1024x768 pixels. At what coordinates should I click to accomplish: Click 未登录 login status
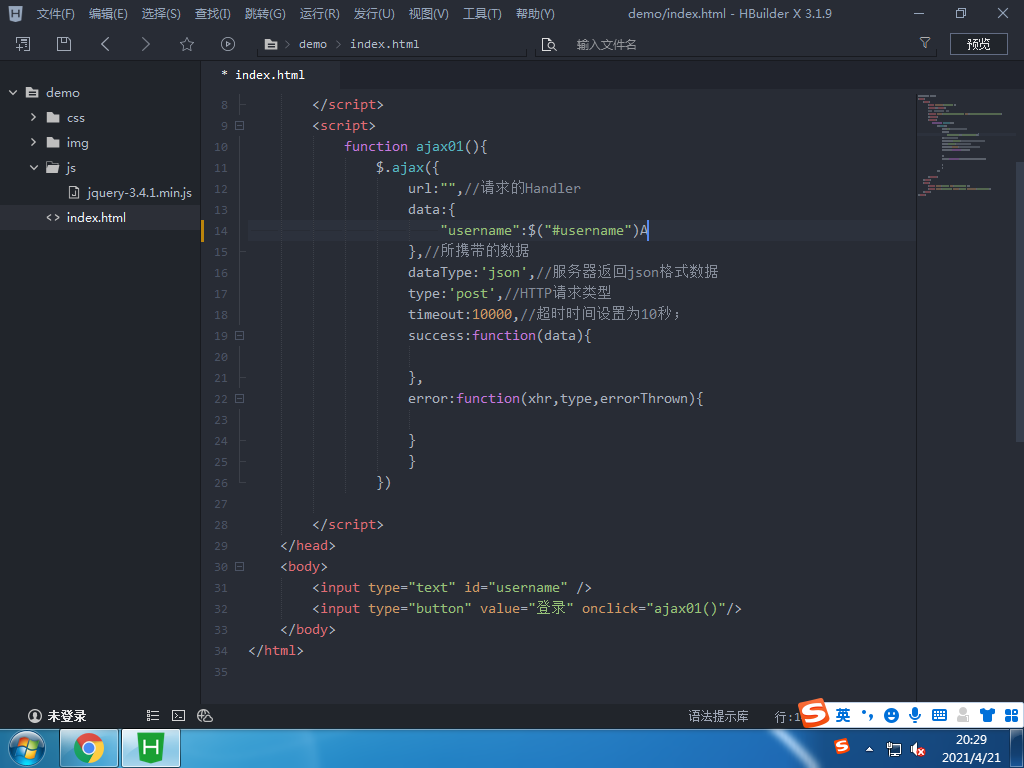coord(57,716)
